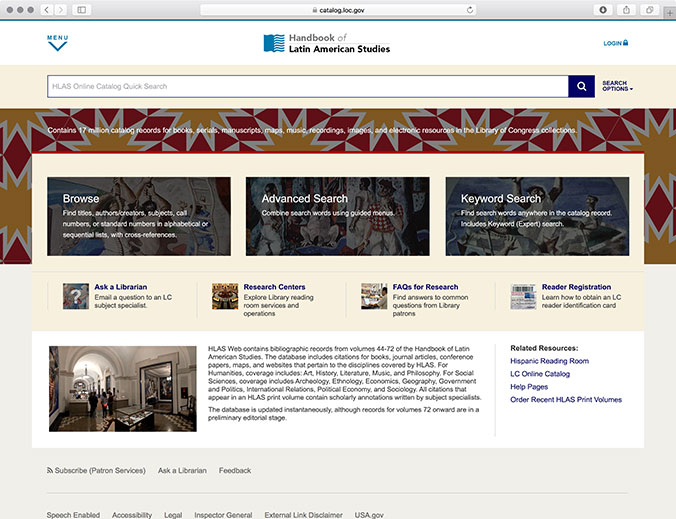Click the FAQs for Research thumbnail icon
This screenshot has width=676, height=519.
[x=374, y=296]
